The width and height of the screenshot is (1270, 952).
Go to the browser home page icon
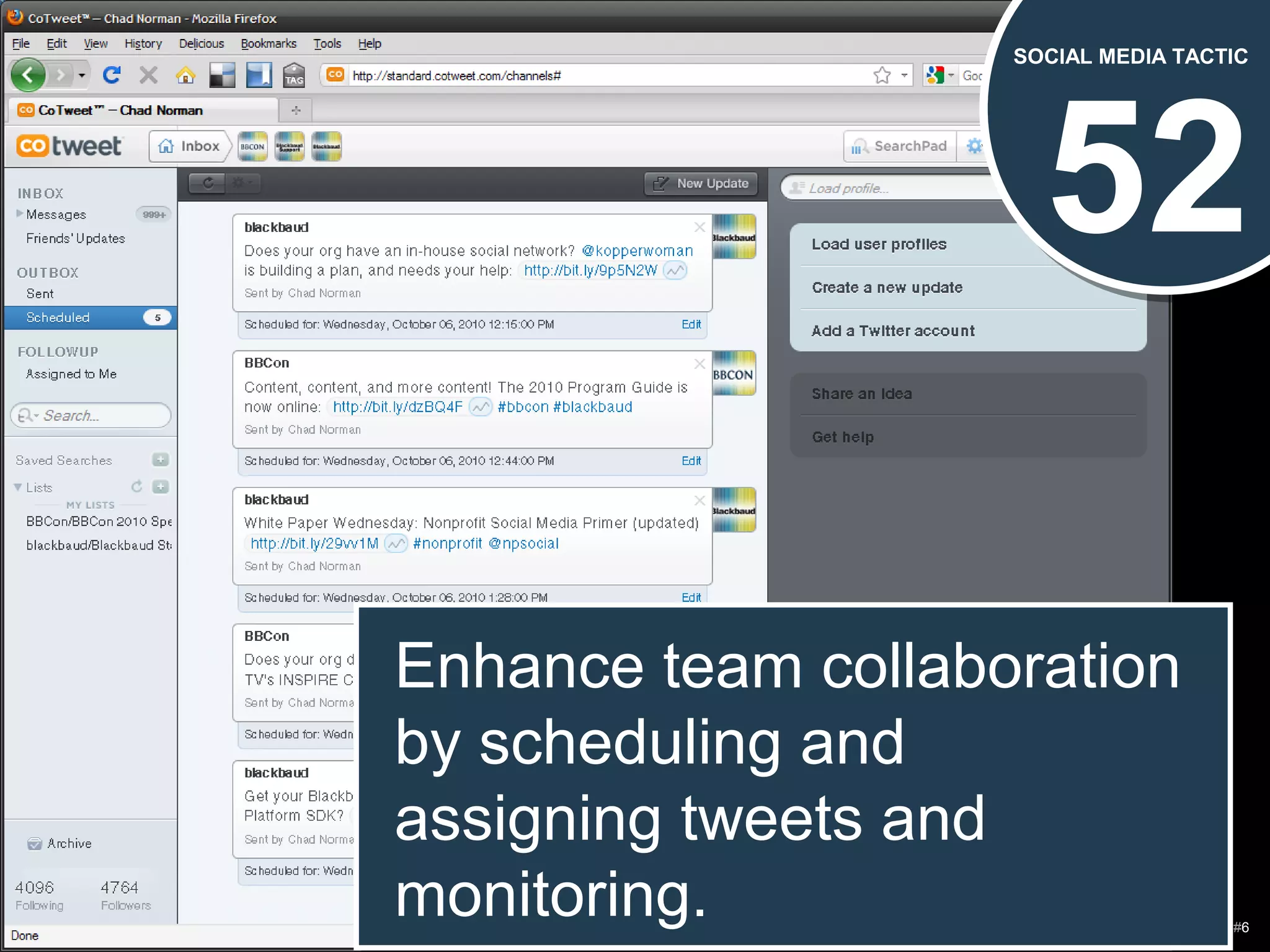pyautogui.click(x=185, y=76)
